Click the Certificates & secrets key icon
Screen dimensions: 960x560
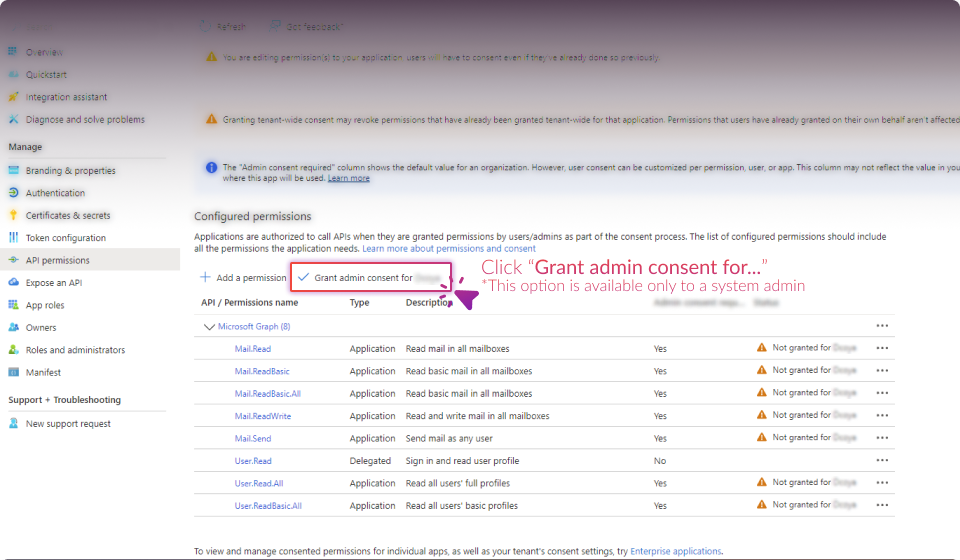click(13, 215)
